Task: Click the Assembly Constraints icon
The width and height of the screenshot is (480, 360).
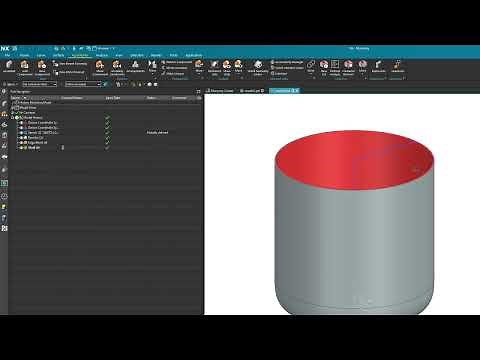Action: tap(117, 67)
